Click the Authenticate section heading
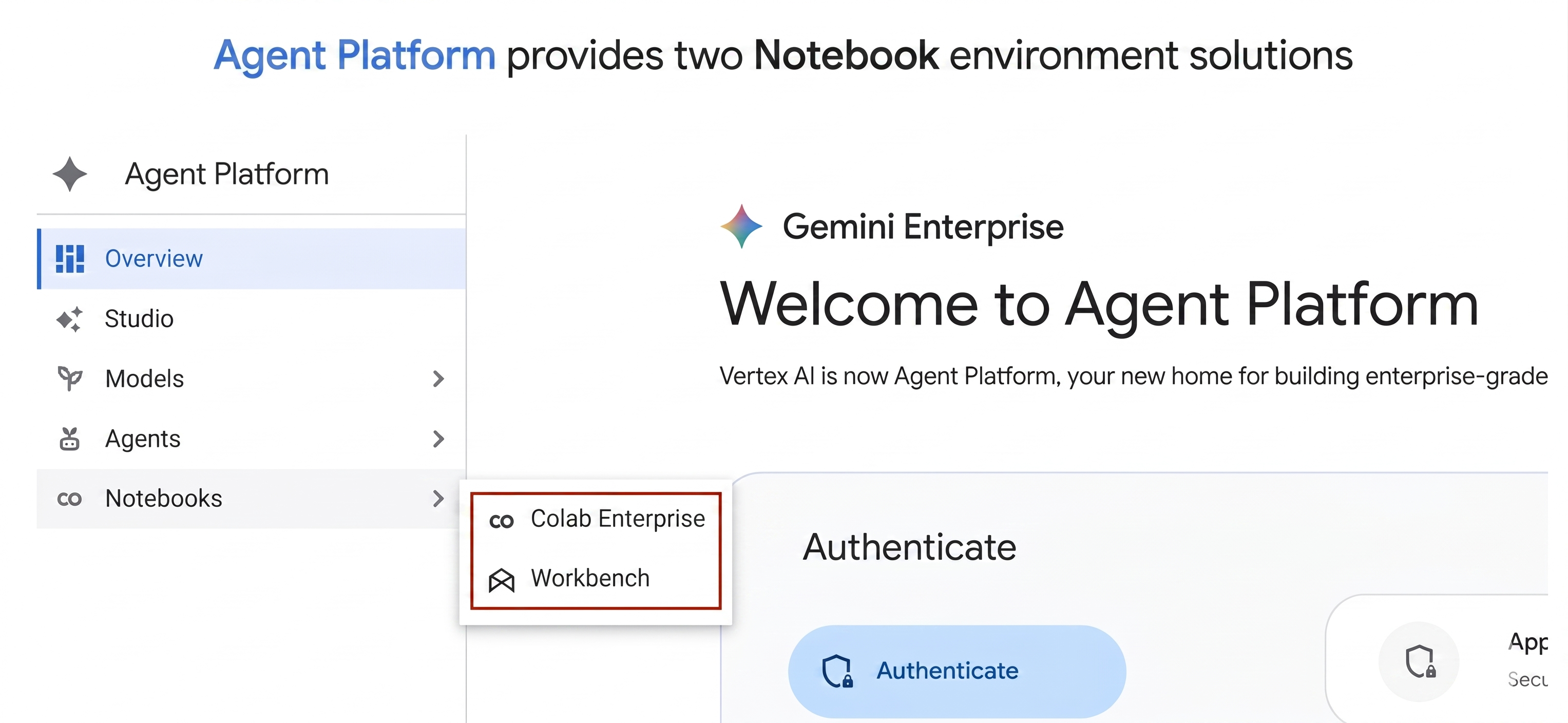 [x=909, y=546]
